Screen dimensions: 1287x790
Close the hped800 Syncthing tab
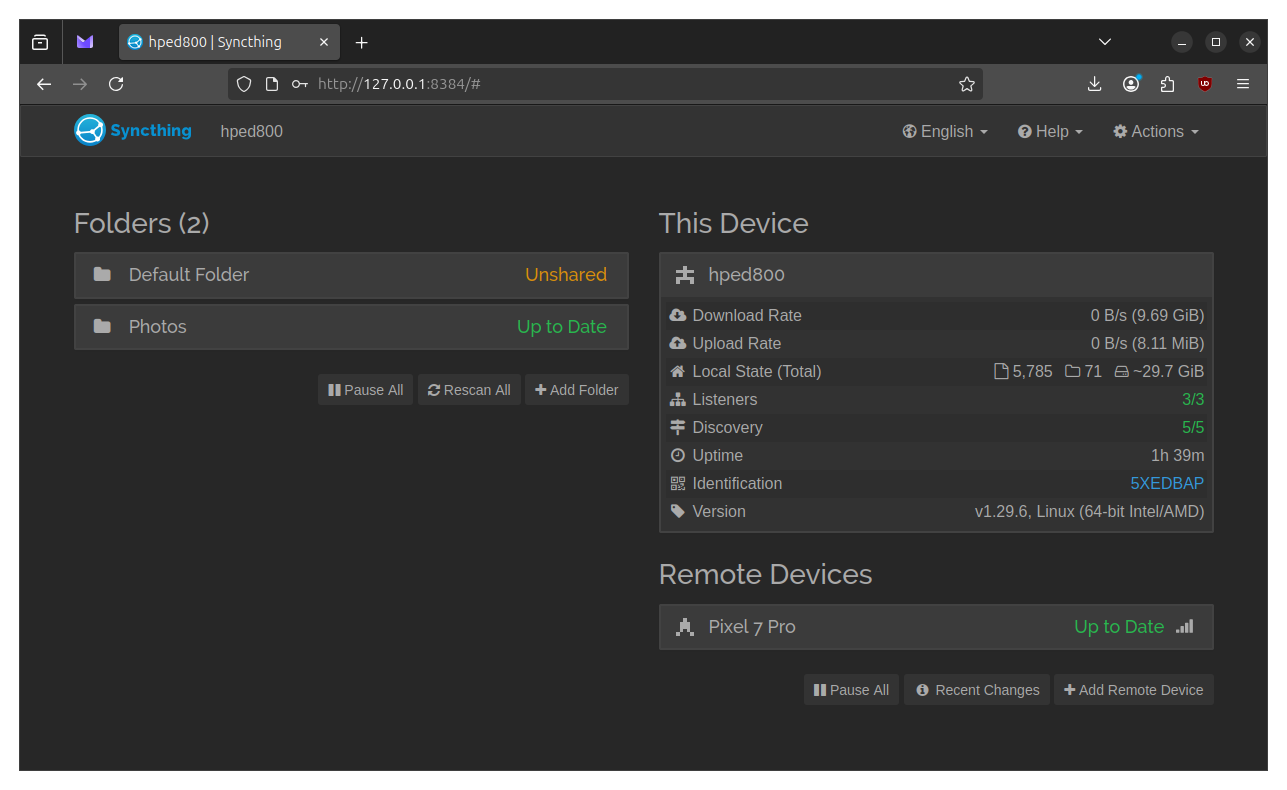(x=324, y=42)
